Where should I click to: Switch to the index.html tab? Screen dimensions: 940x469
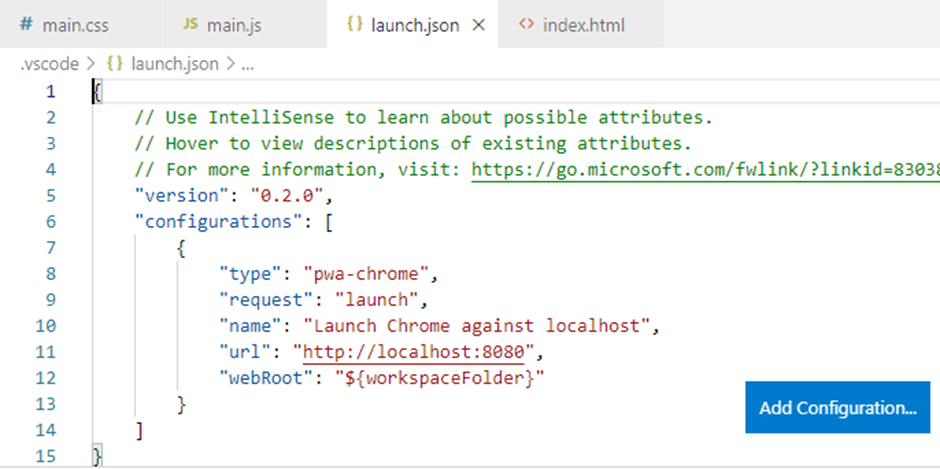click(580, 25)
